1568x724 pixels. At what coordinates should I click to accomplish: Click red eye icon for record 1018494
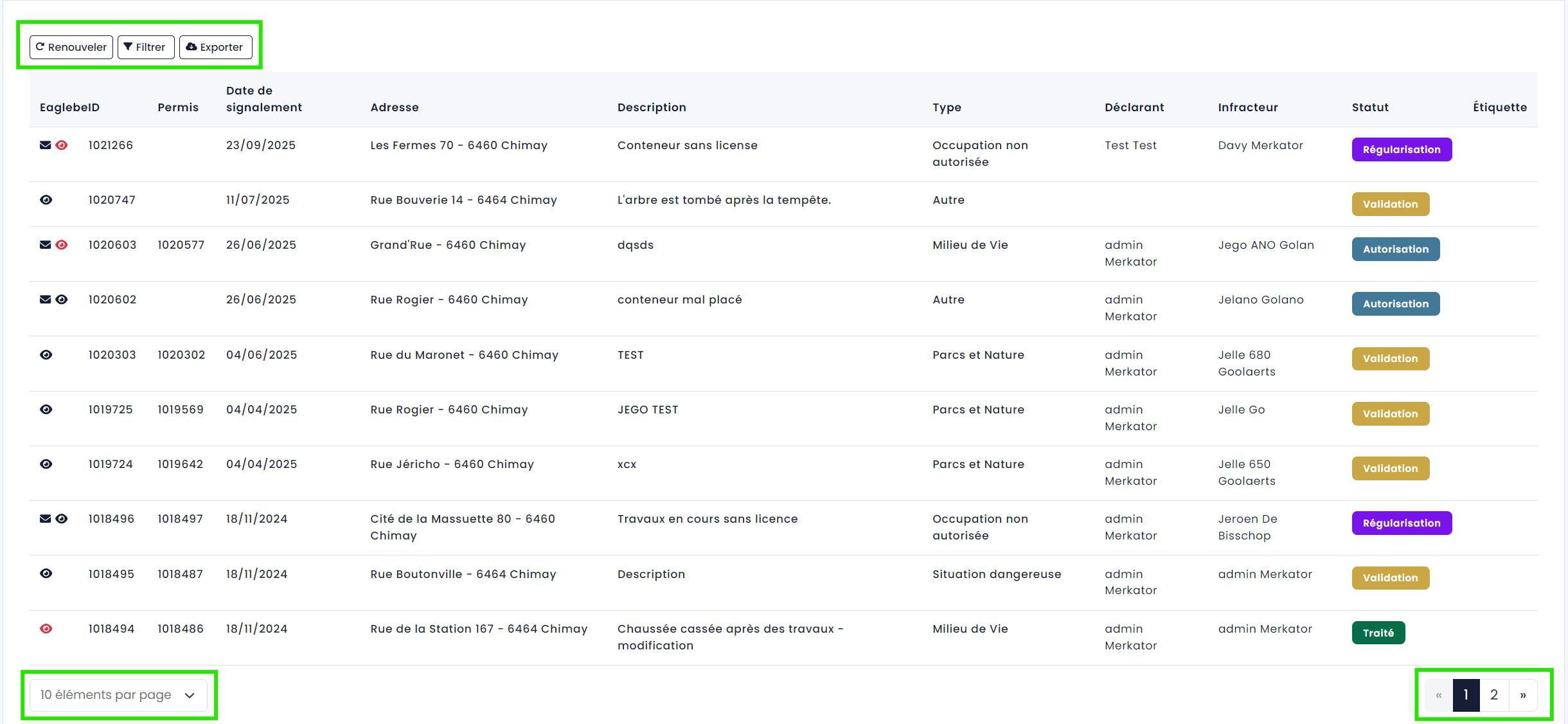point(46,629)
